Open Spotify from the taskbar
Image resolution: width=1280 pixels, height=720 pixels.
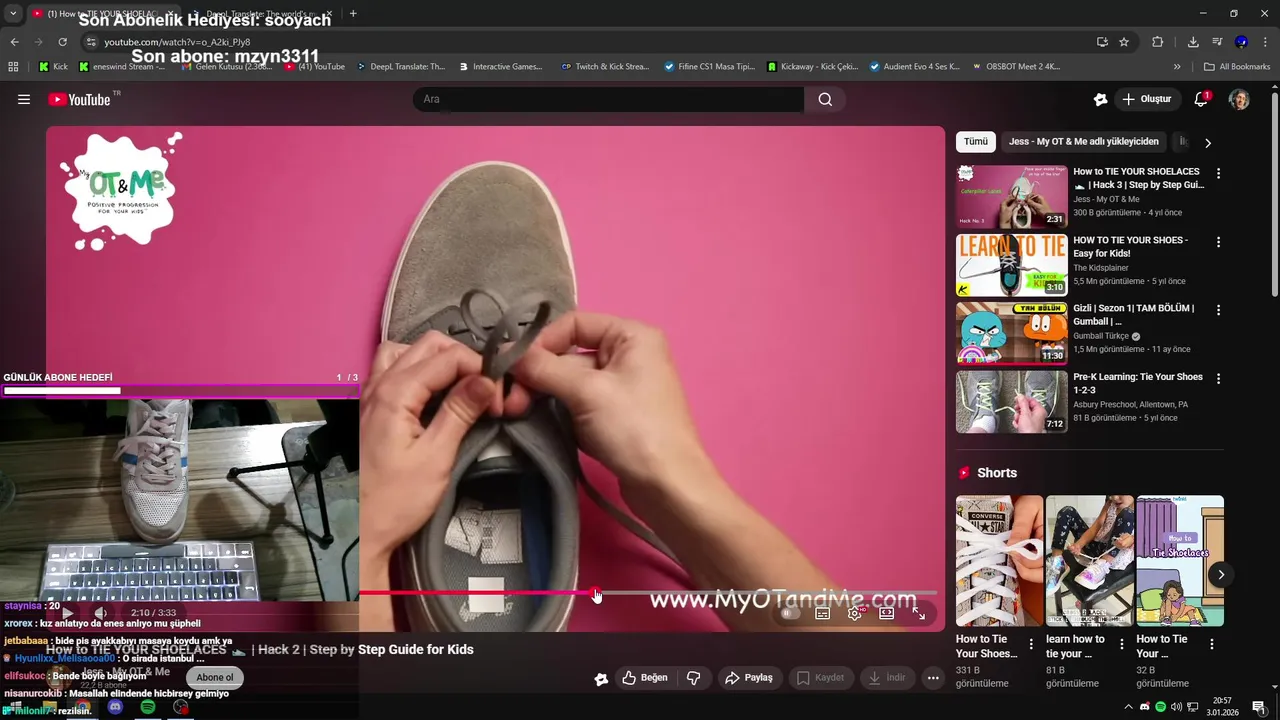[x=148, y=707]
